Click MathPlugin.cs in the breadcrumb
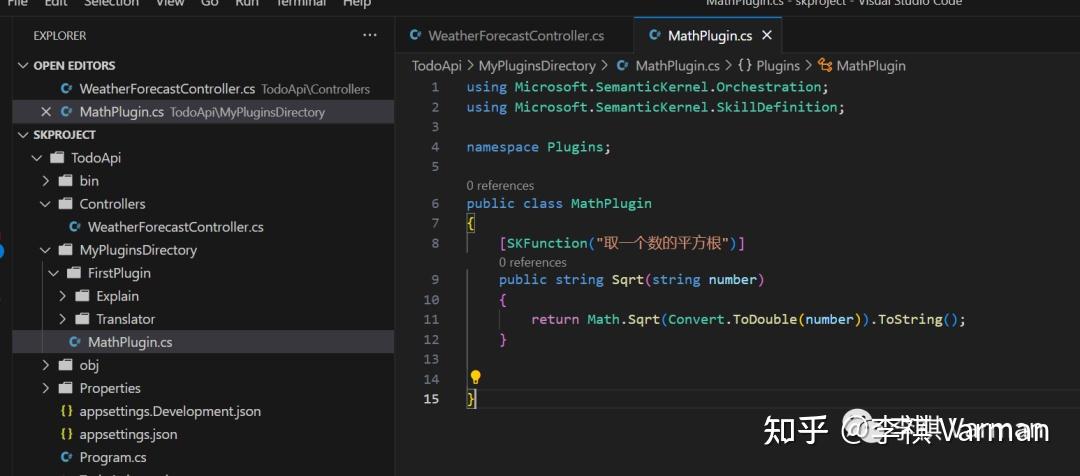Viewport: 1080px width, 476px height. 677,66
